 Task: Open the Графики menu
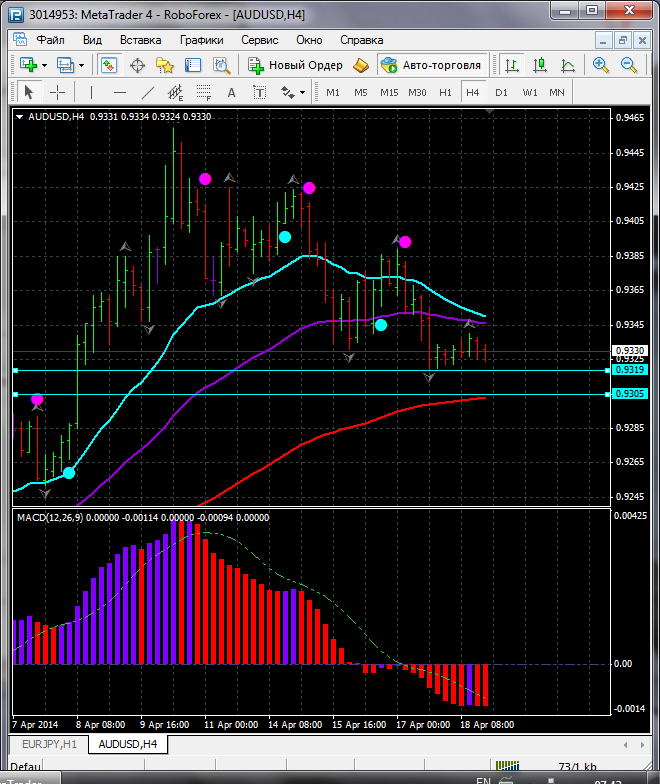[201, 40]
